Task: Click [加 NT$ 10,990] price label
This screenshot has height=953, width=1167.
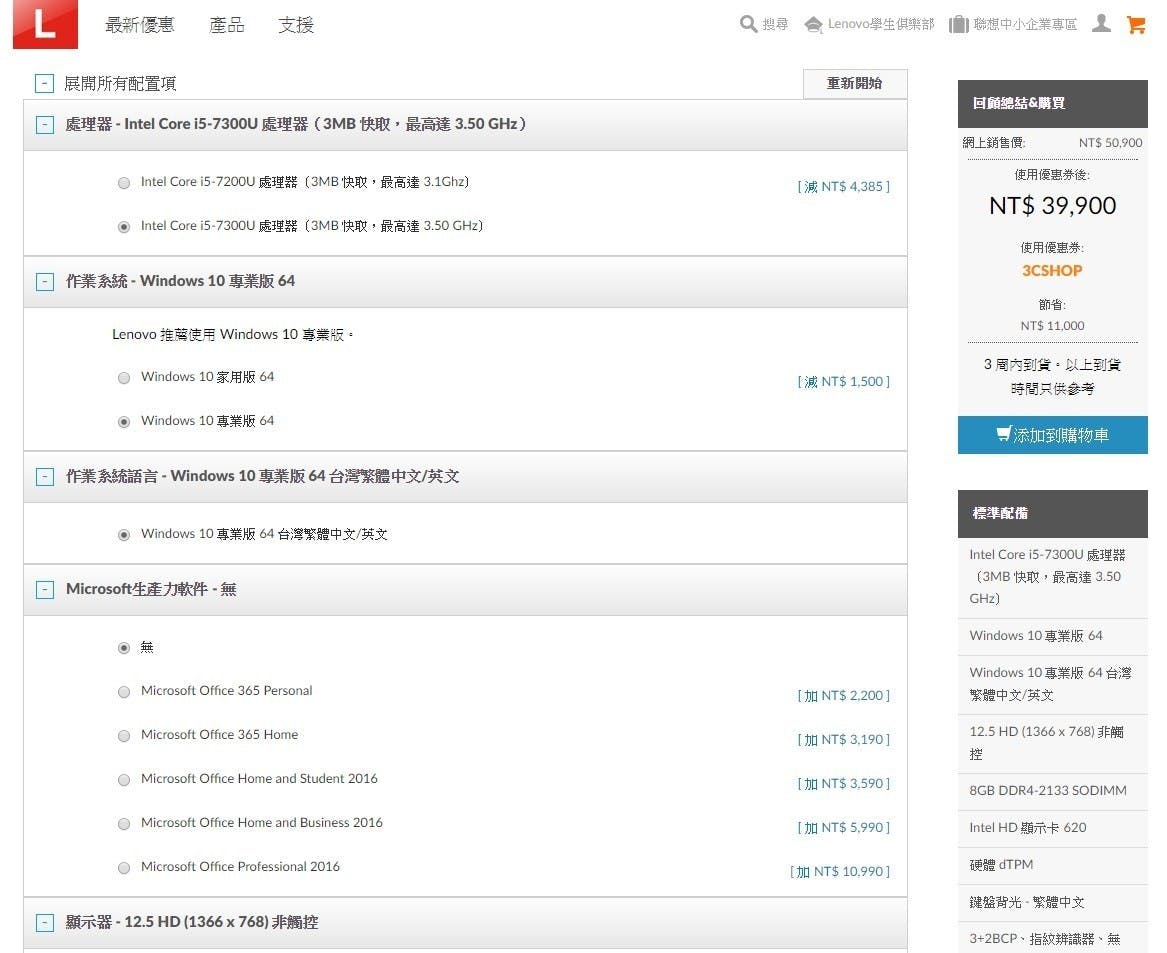Action: [840, 871]
